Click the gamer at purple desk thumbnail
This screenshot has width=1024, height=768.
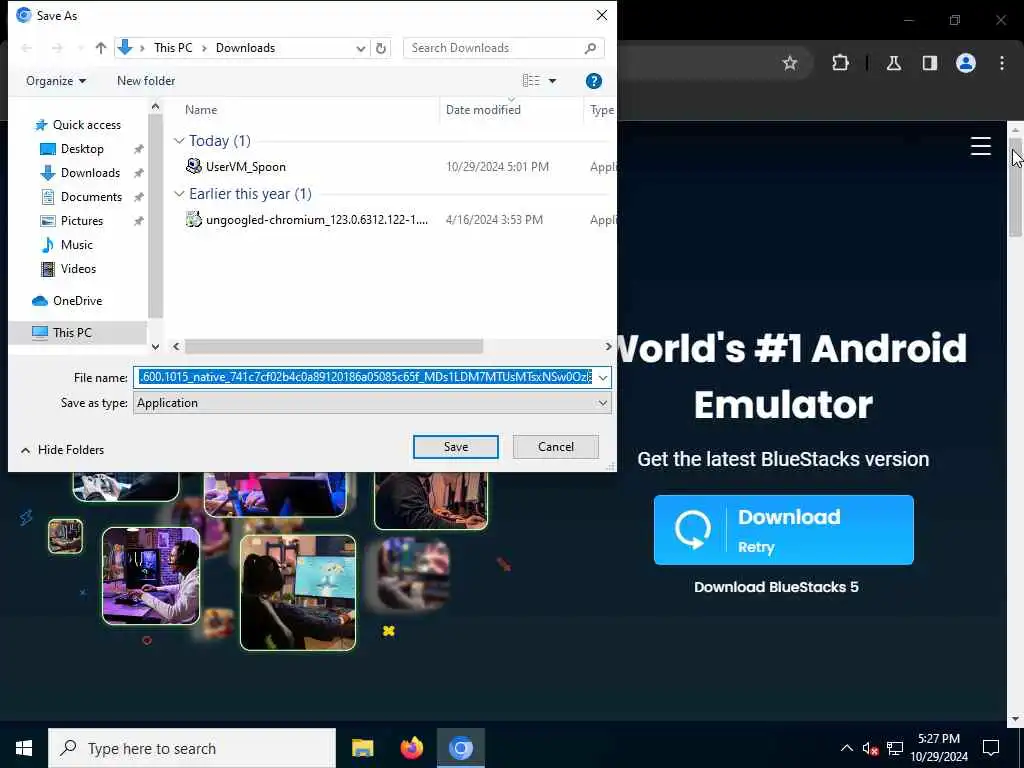(x=151, y=576)
